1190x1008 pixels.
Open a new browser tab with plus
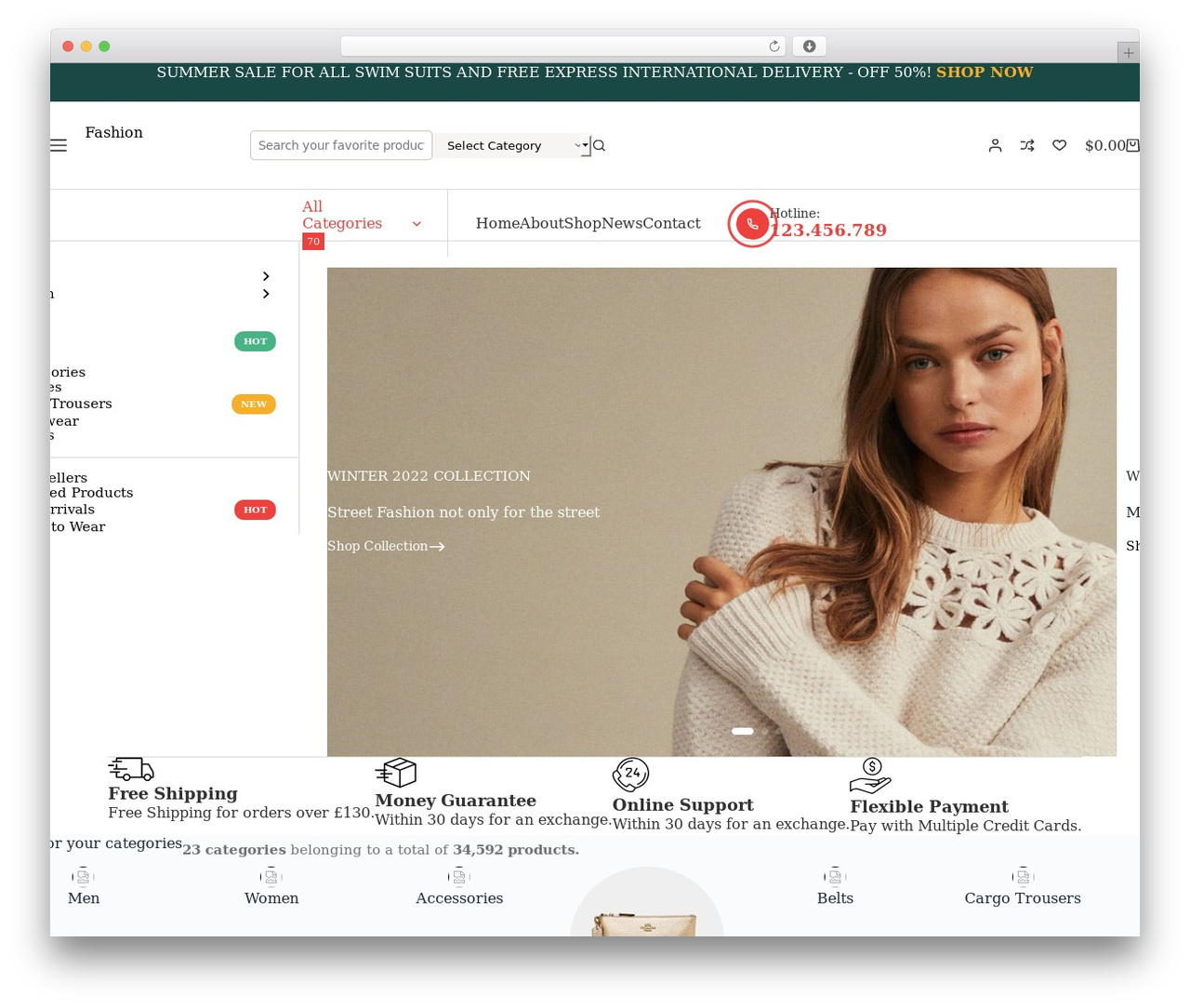(x=1128, y=53)
